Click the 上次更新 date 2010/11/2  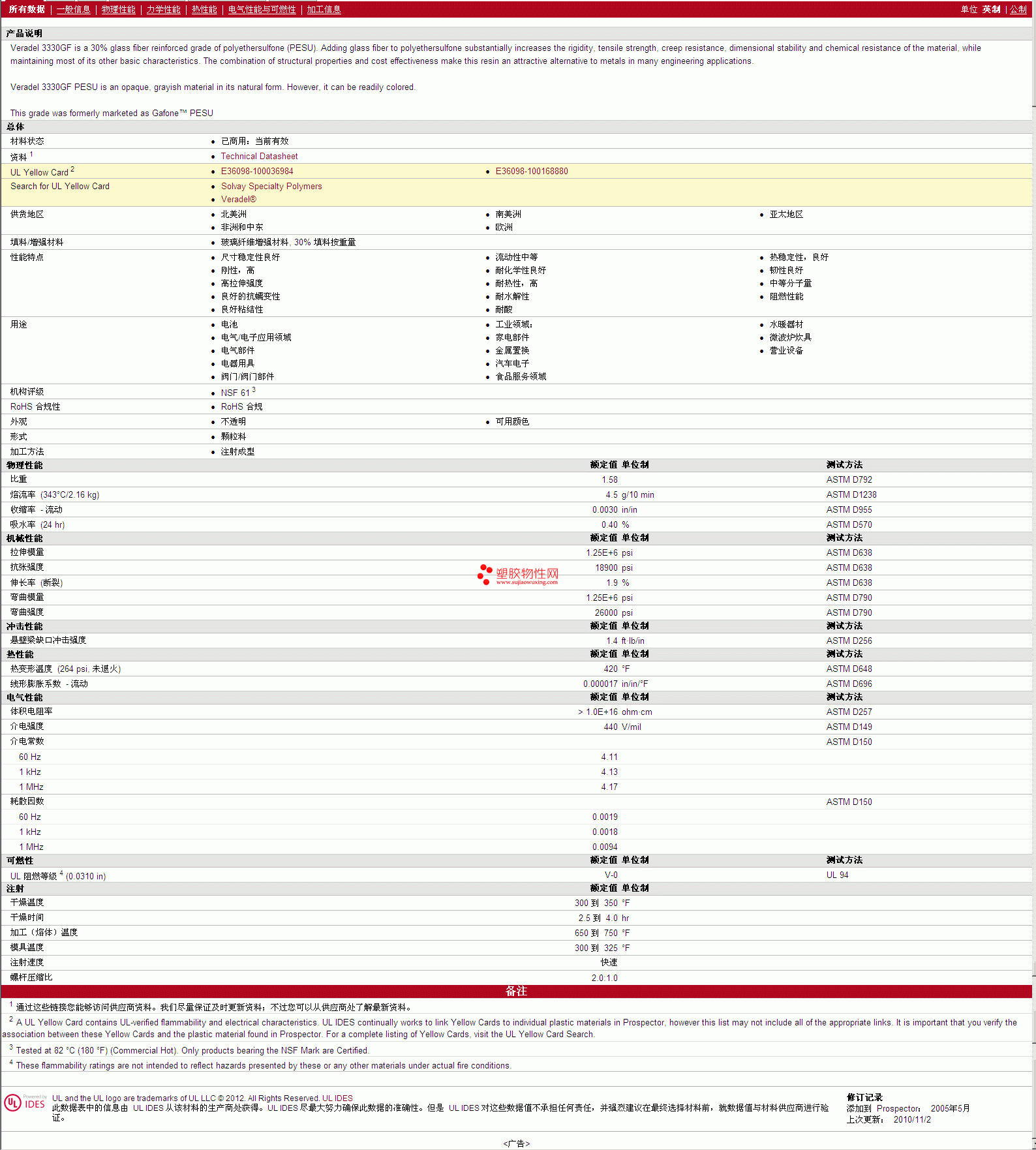912,1120
